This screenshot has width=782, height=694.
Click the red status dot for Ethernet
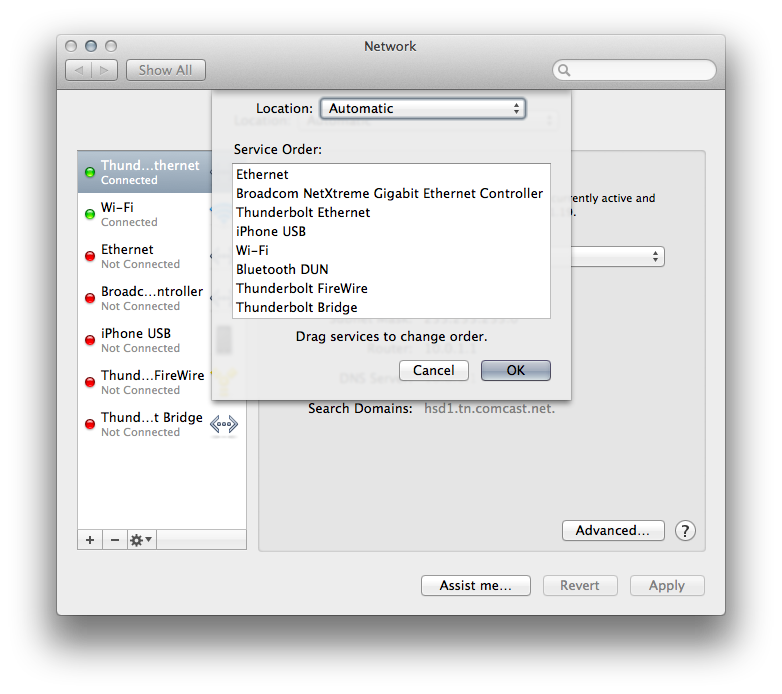90,256
